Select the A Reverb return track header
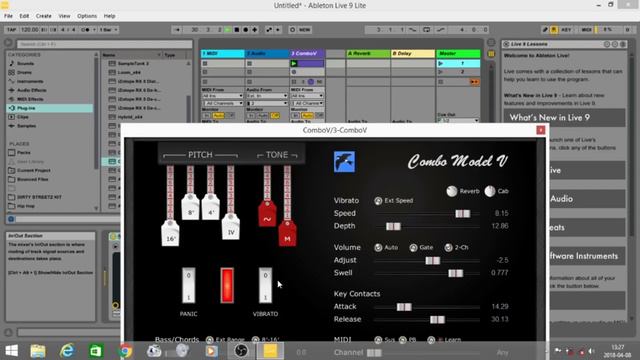 [368, 53]
